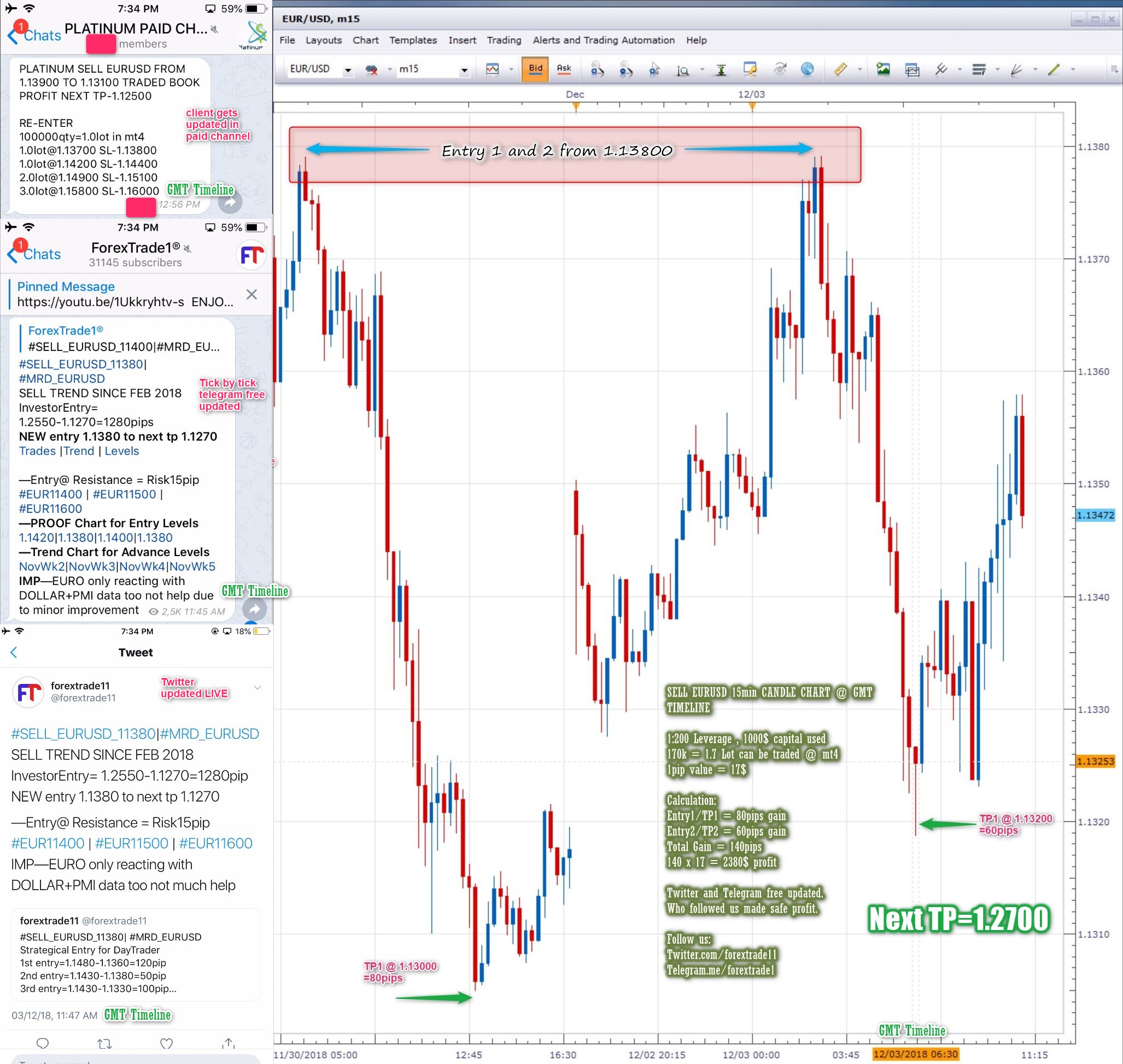This screenshot has height=1064, width=1123.
Task: Select the green line drawing tool
Action: [1054, 69]
